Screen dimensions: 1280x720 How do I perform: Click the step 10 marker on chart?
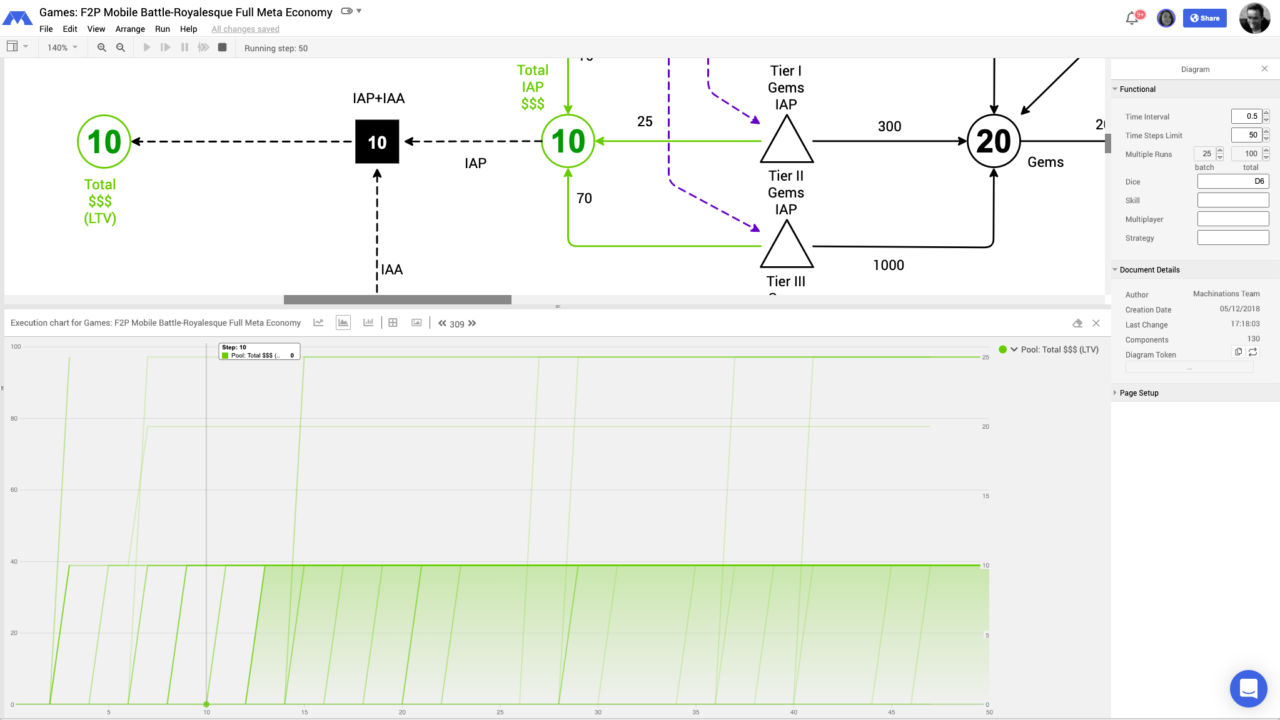pyautogui.click(x=206, y=704)
